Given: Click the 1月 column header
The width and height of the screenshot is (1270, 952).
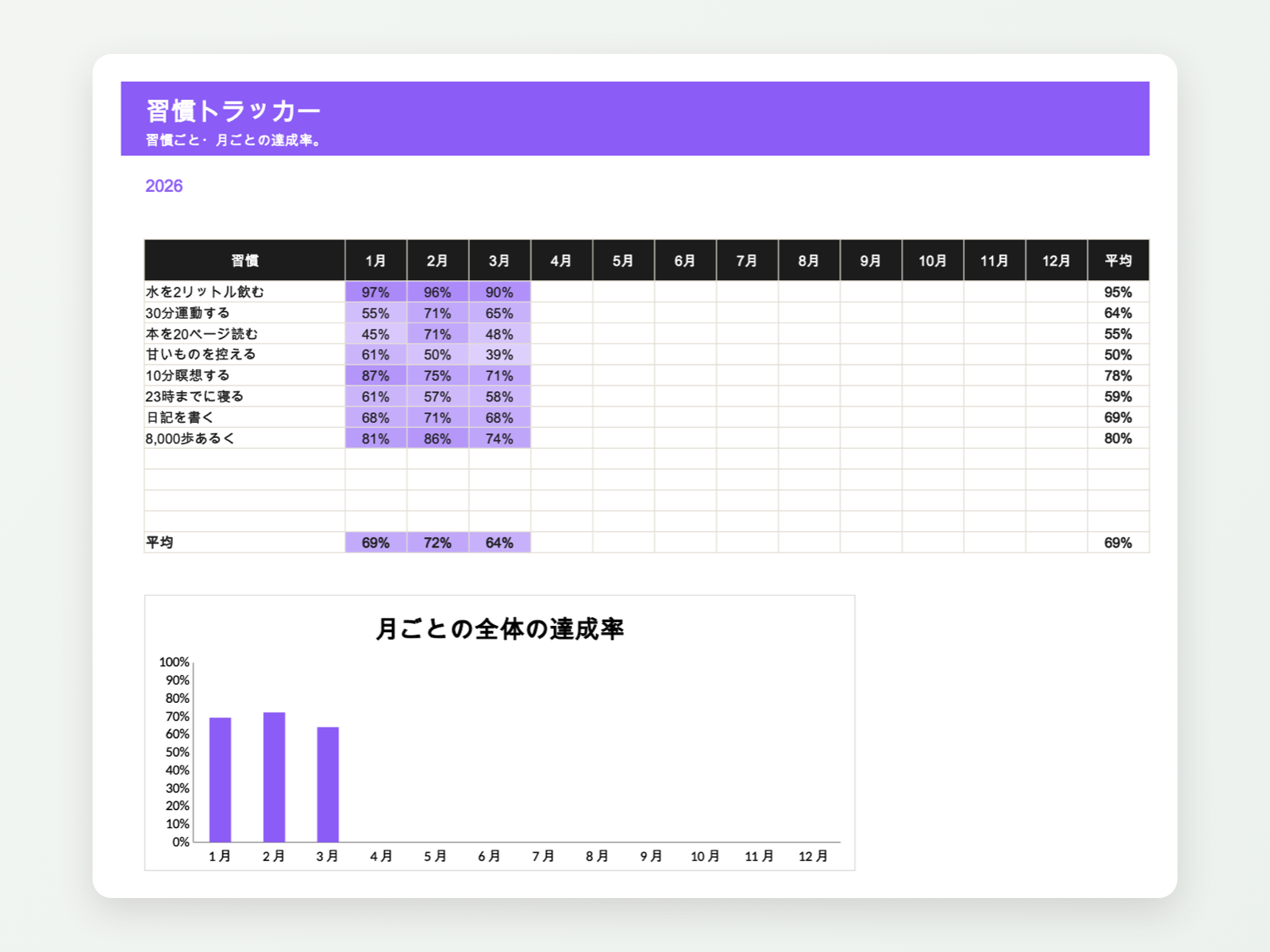Looking at the screenshot, I should [x=375, y=260].
